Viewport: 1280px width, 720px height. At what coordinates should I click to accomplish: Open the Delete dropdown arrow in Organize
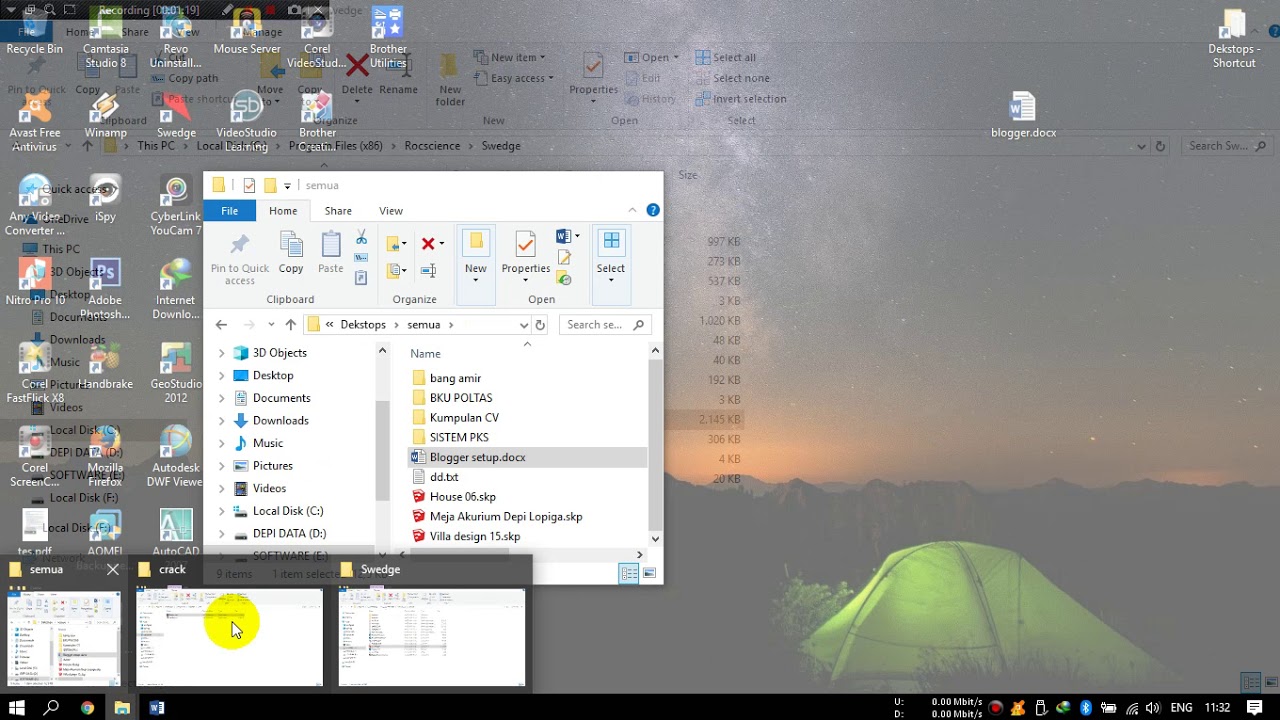[x=442, y=244]
